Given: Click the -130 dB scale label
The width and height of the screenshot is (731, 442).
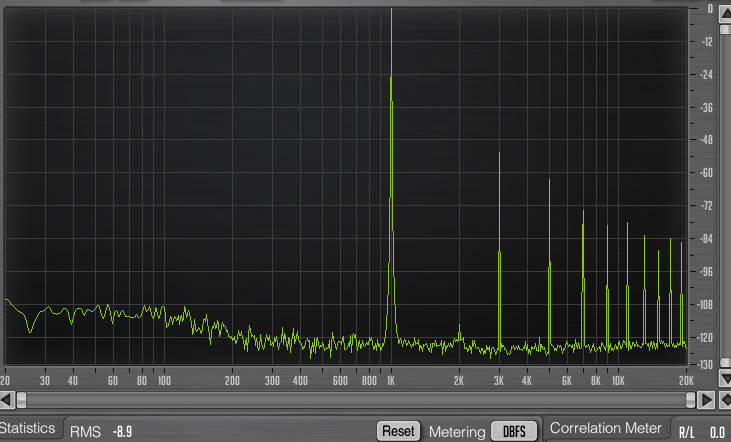Looking at the screenshot, I should [705, 364].
